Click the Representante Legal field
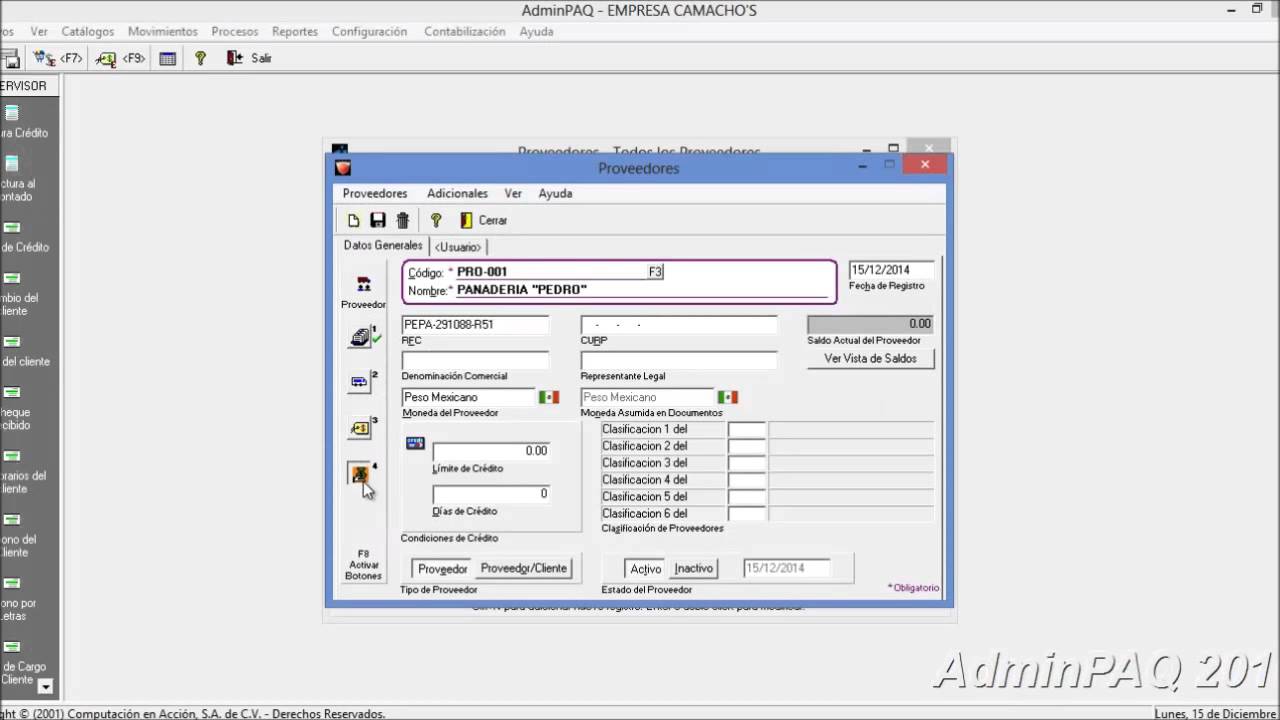 point(679,360)
